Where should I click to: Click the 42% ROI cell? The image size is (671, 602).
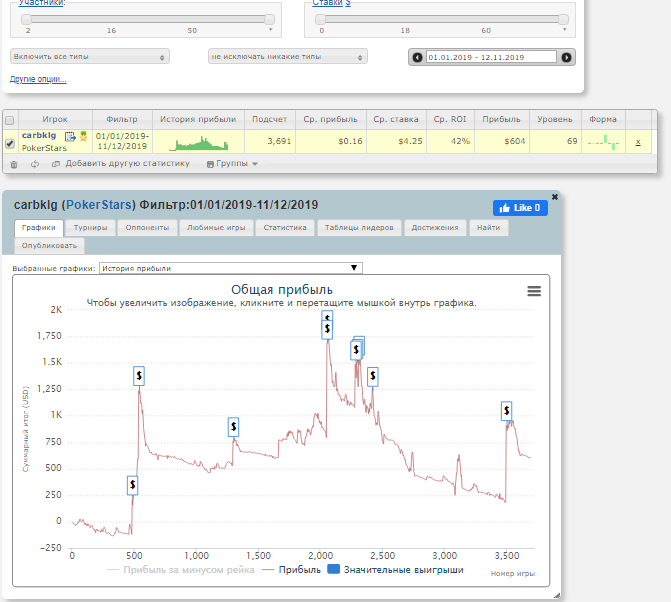451,141
